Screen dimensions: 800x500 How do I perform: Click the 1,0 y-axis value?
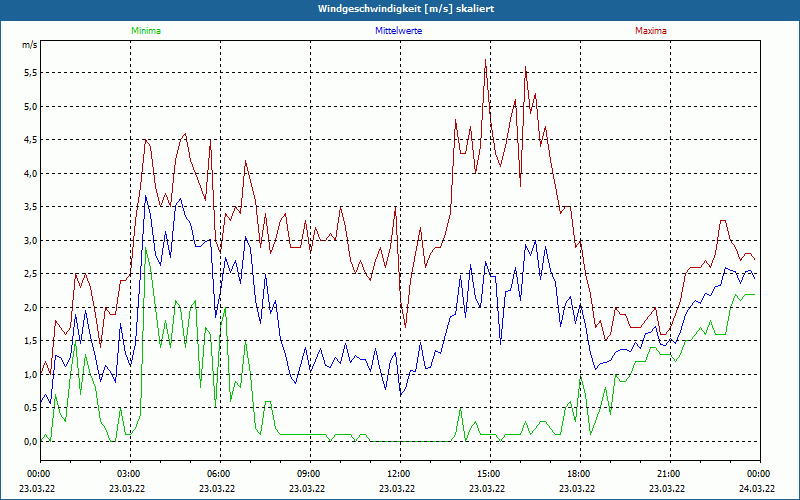(x=31, y=374)
